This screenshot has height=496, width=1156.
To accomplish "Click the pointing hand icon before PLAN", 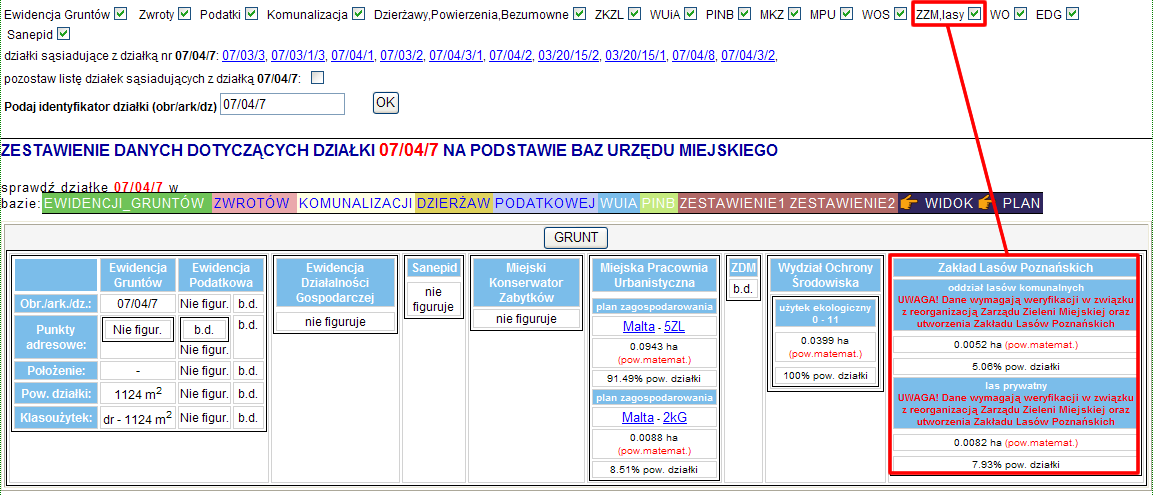I will [x=986, y=203].
